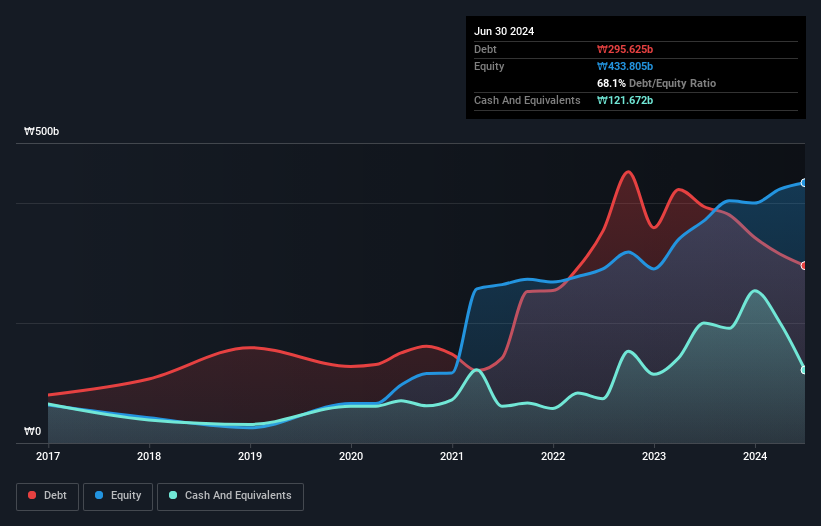Click the Jun 30 2024 tooltip date
The width and height of the screenshot is (821, 526).
click(504, 31)
